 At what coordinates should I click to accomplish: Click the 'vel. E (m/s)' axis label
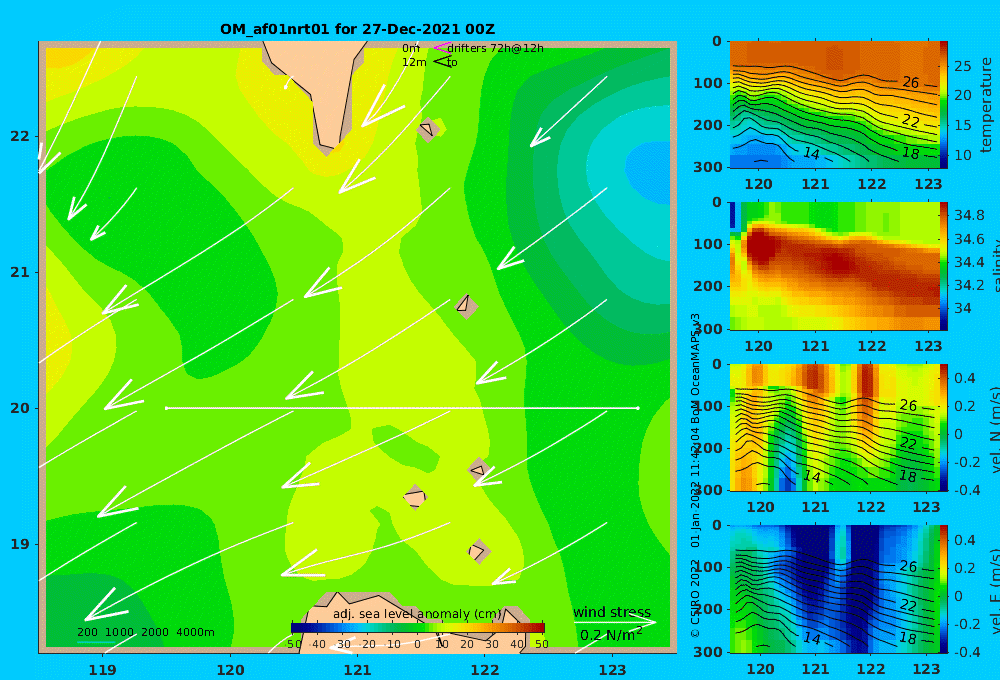pyautogui.click(x=995, y=590)
